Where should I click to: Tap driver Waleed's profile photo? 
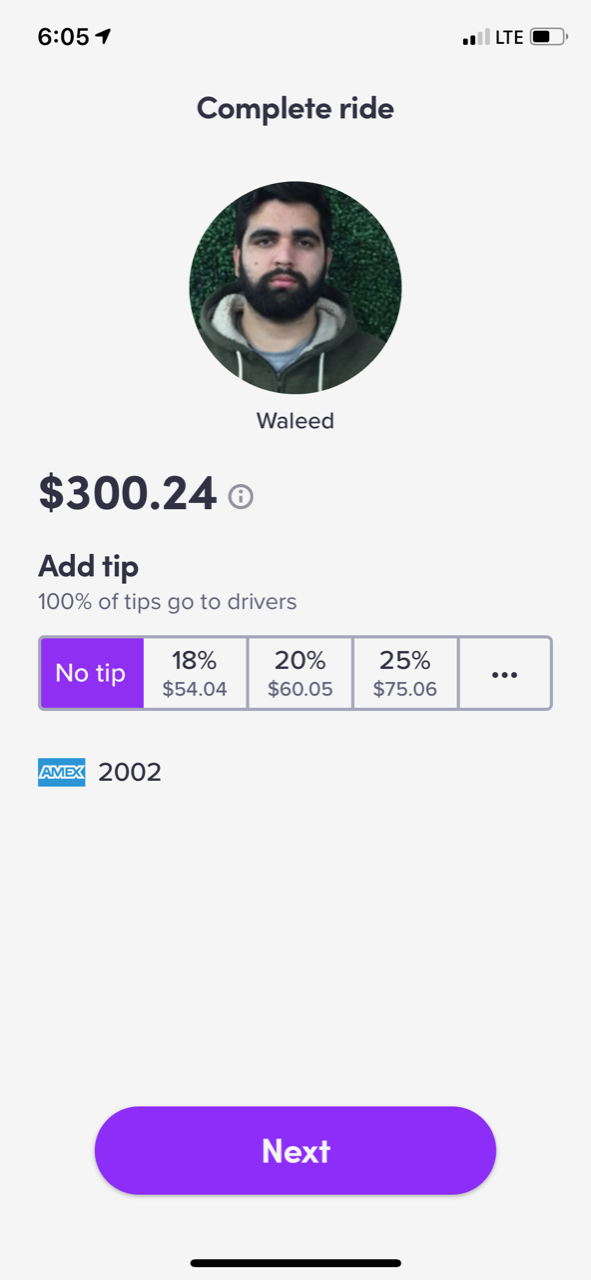pos(295,287)
